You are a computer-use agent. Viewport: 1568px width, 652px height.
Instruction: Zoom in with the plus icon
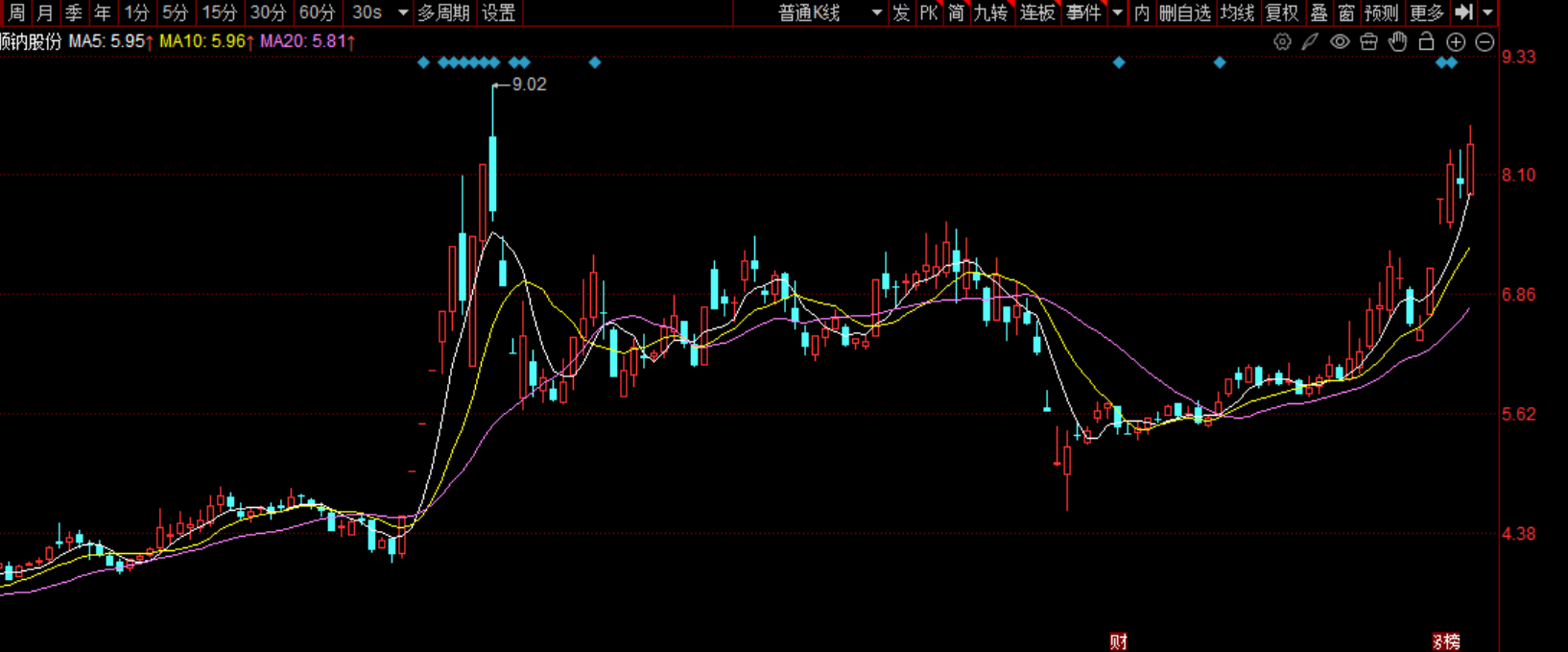click(x=1456, y=42)
